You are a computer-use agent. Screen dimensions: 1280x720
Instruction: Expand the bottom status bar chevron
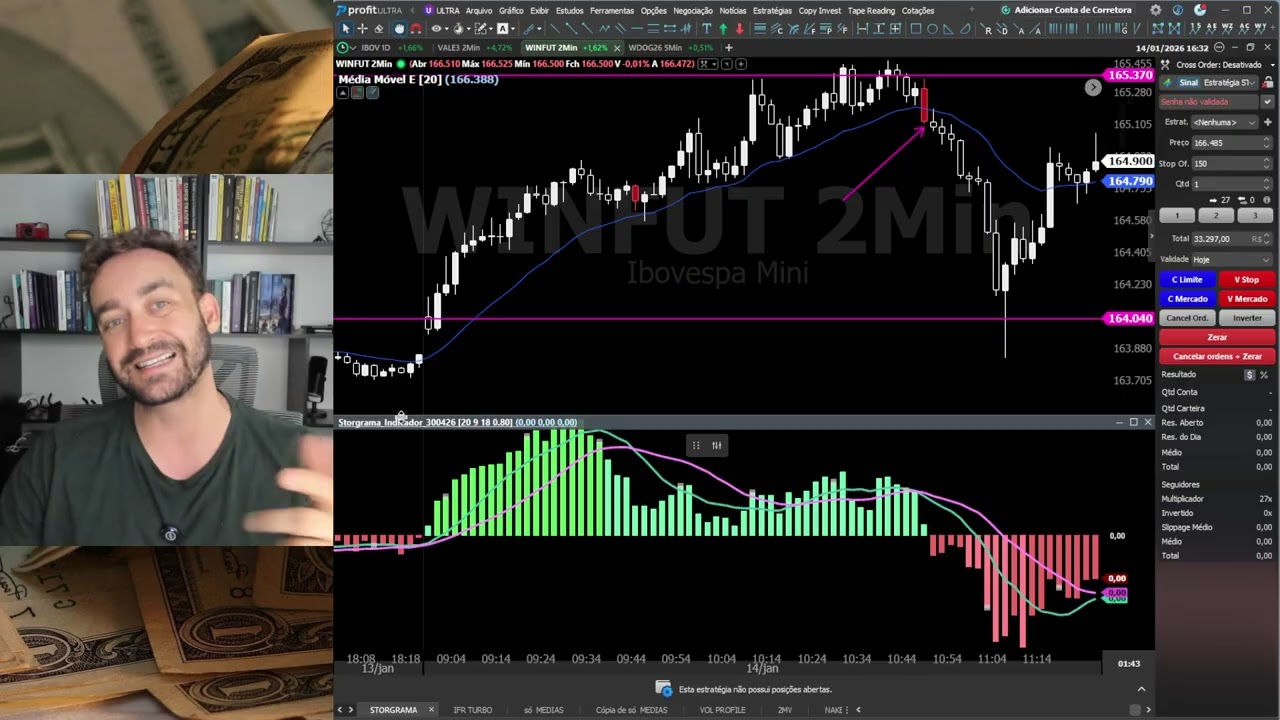coord(1141,689)
